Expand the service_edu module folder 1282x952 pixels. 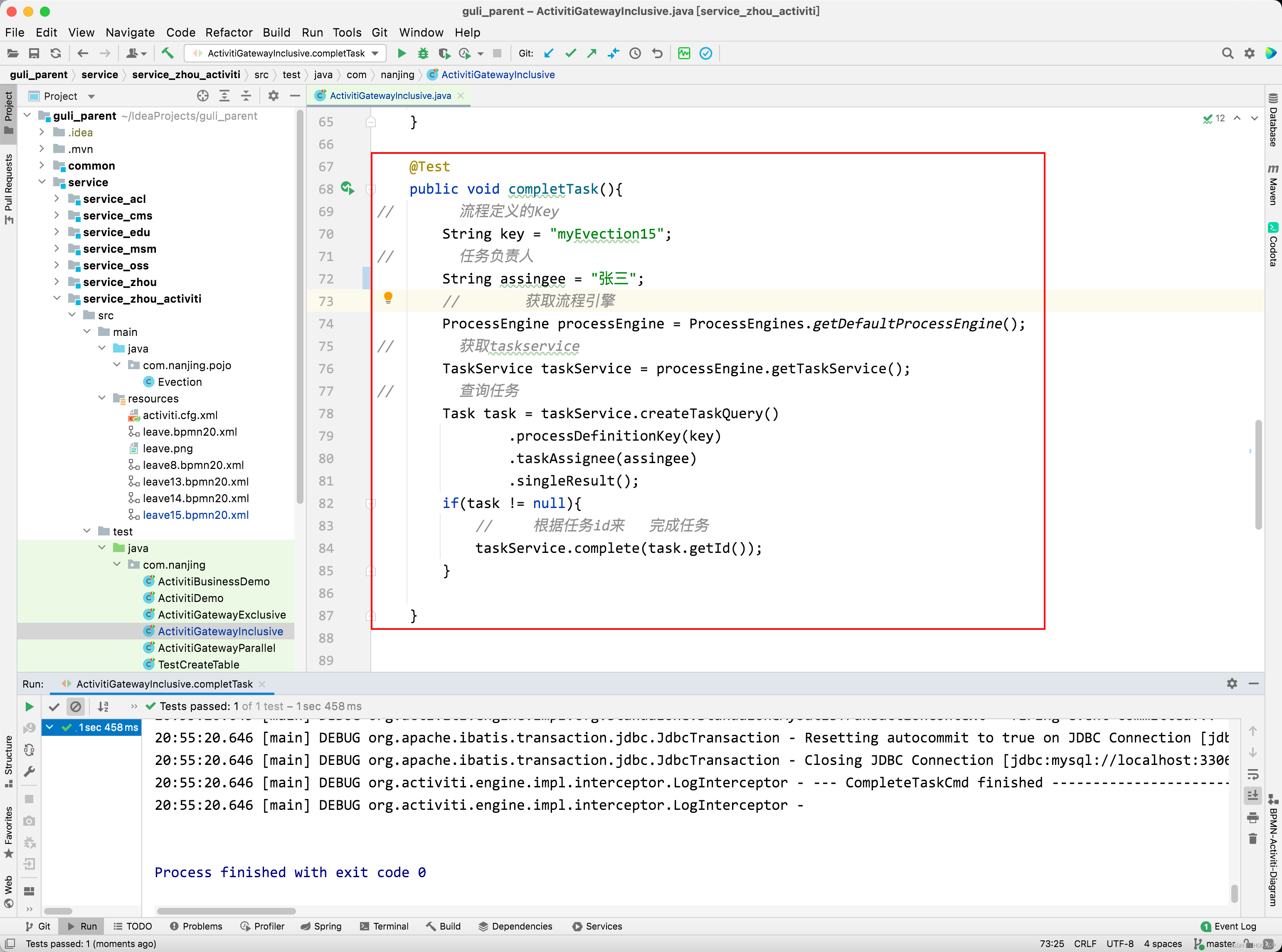click(x=57, y=232)
